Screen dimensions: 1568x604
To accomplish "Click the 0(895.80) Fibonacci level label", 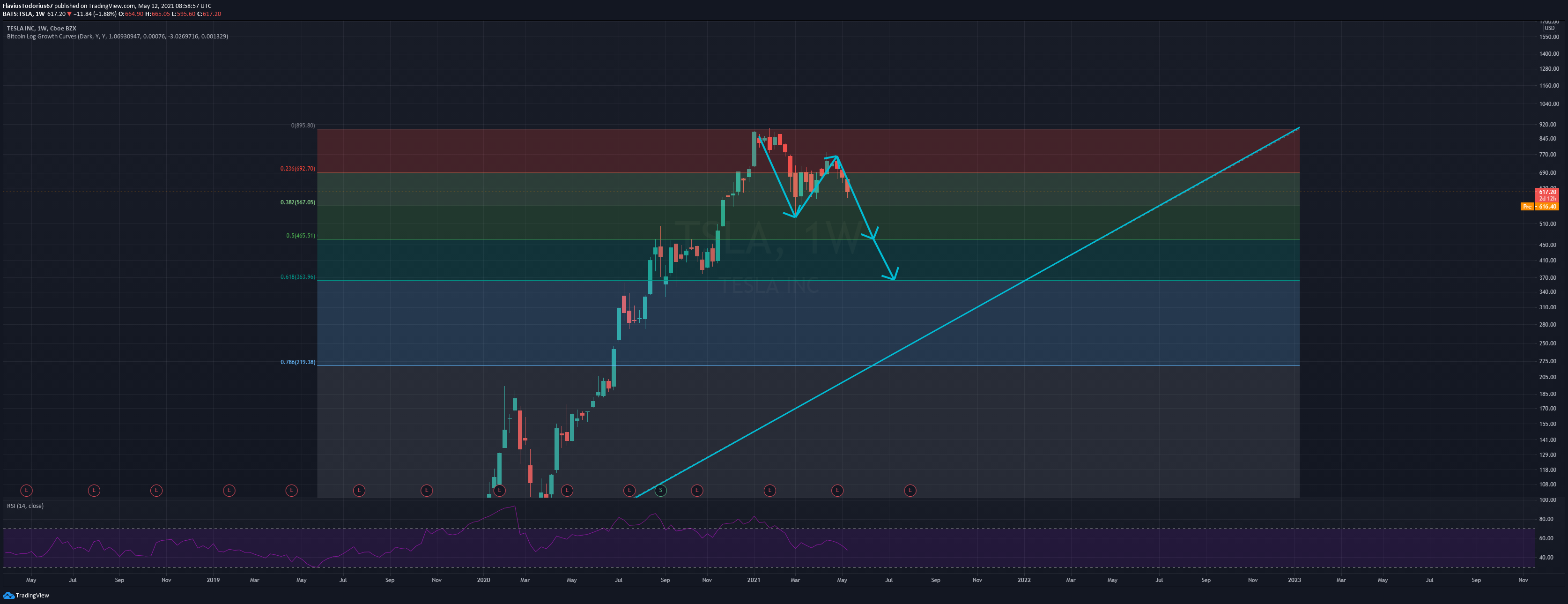I will [303, 126].
